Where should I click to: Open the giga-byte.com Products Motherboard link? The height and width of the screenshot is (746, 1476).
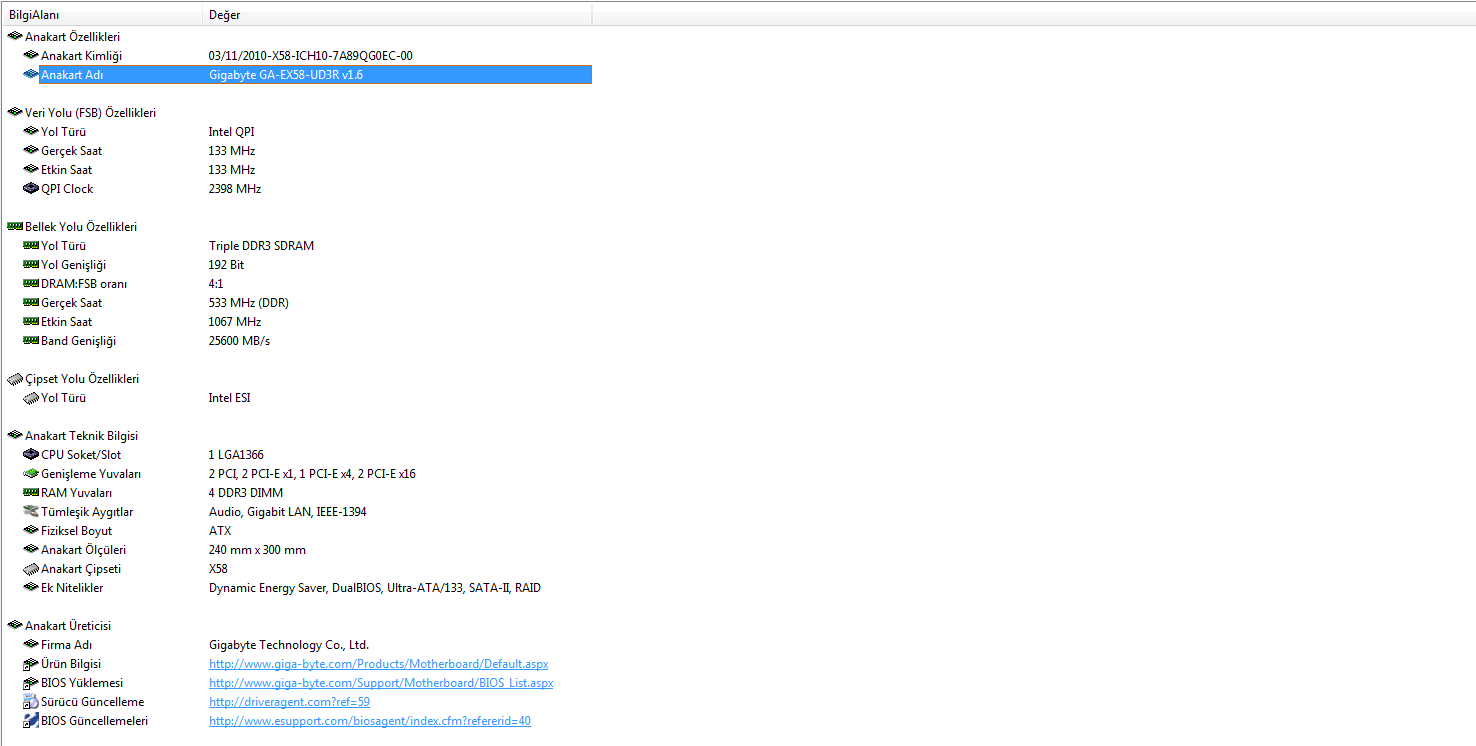tap(378, 664)
